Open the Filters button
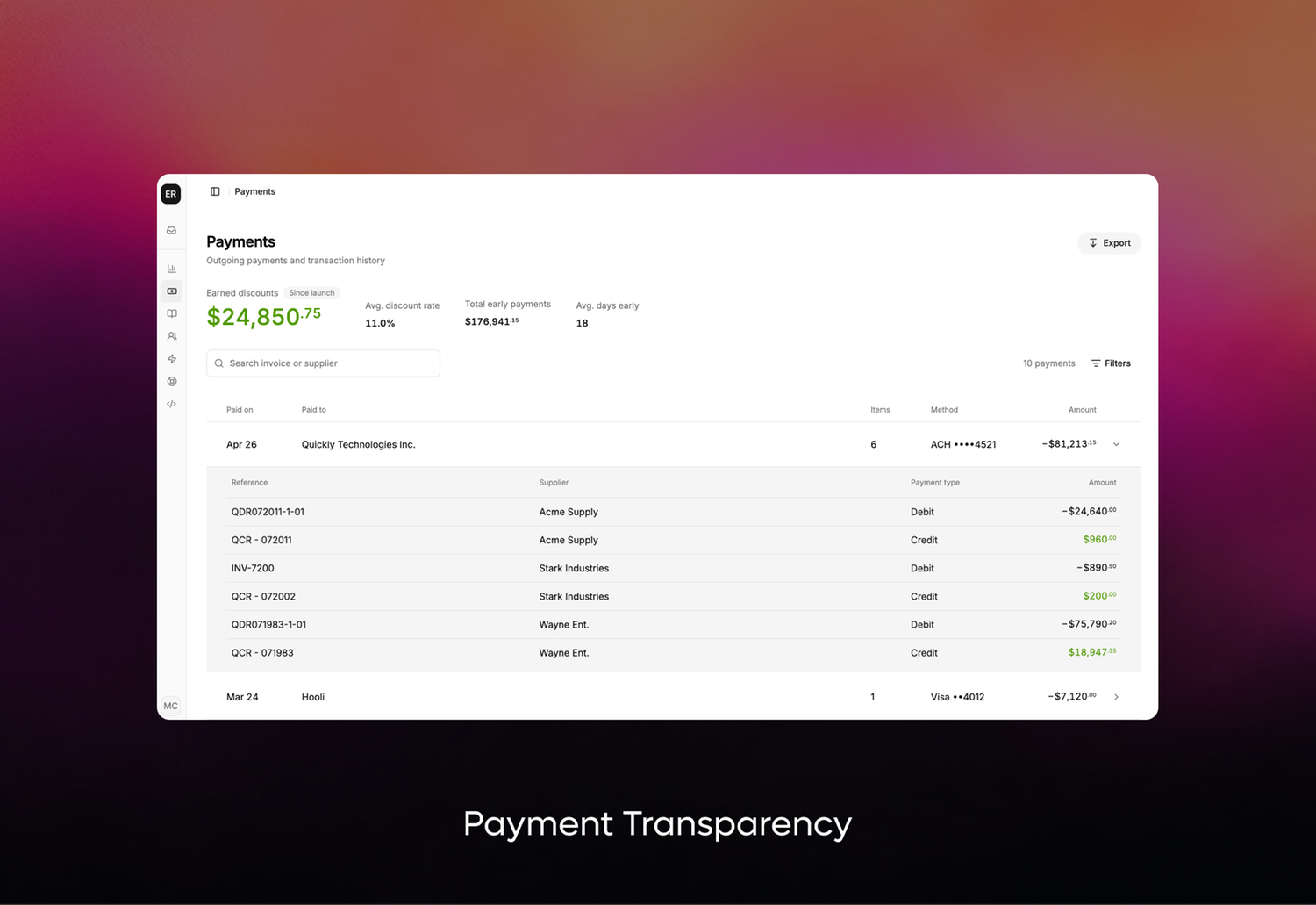The height and width of the screenshot is (905, 1316). click(1111, 363)
